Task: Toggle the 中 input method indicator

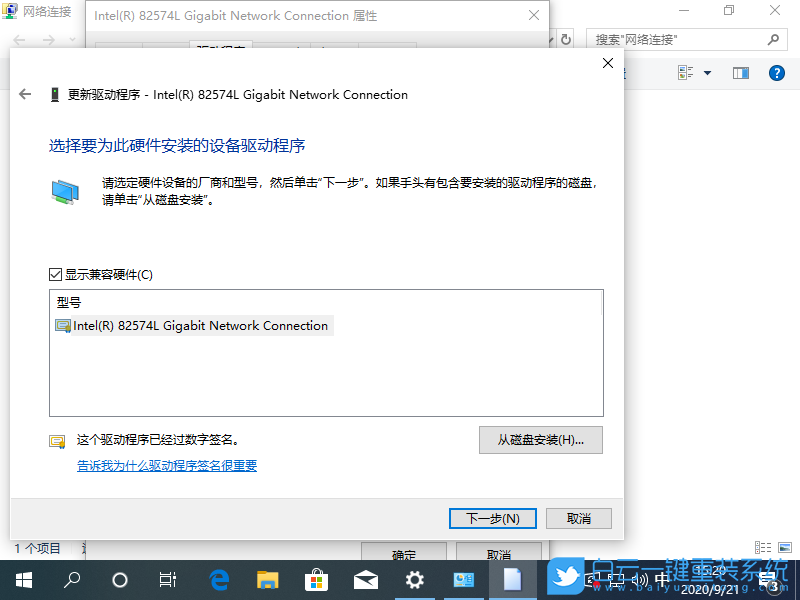Action: pos(662,580)
